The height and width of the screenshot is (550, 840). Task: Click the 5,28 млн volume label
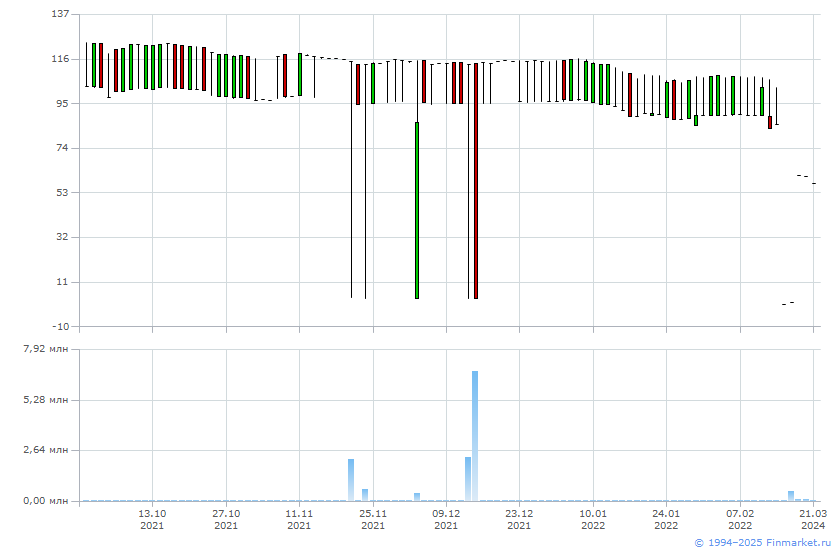coord(46,400)
